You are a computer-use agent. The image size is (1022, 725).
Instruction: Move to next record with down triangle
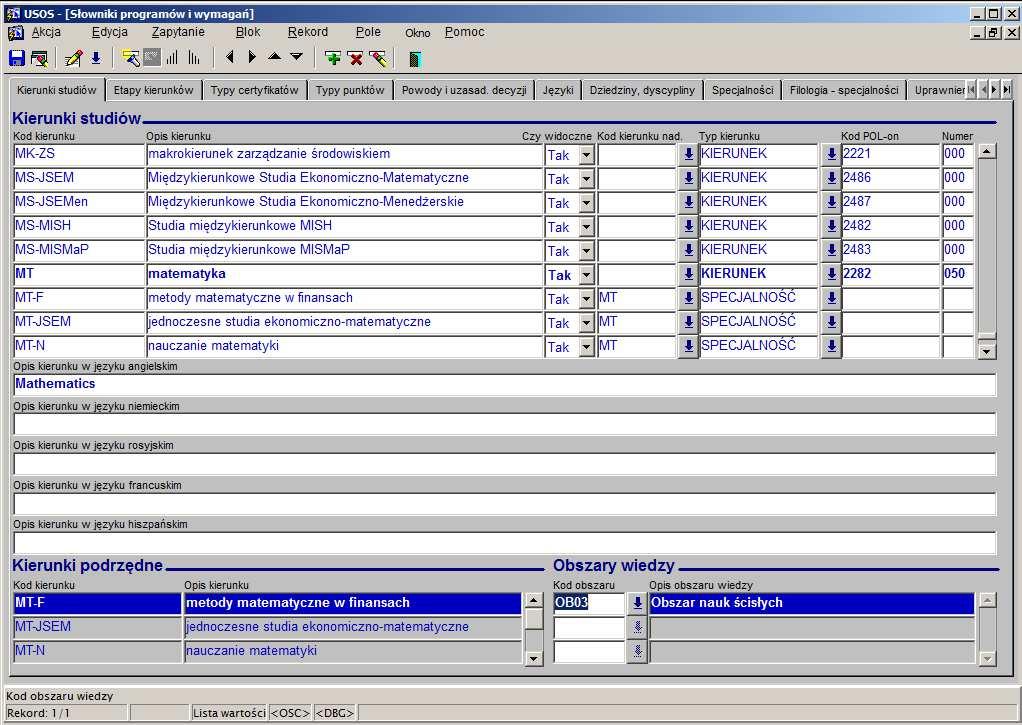coord(297,57)
